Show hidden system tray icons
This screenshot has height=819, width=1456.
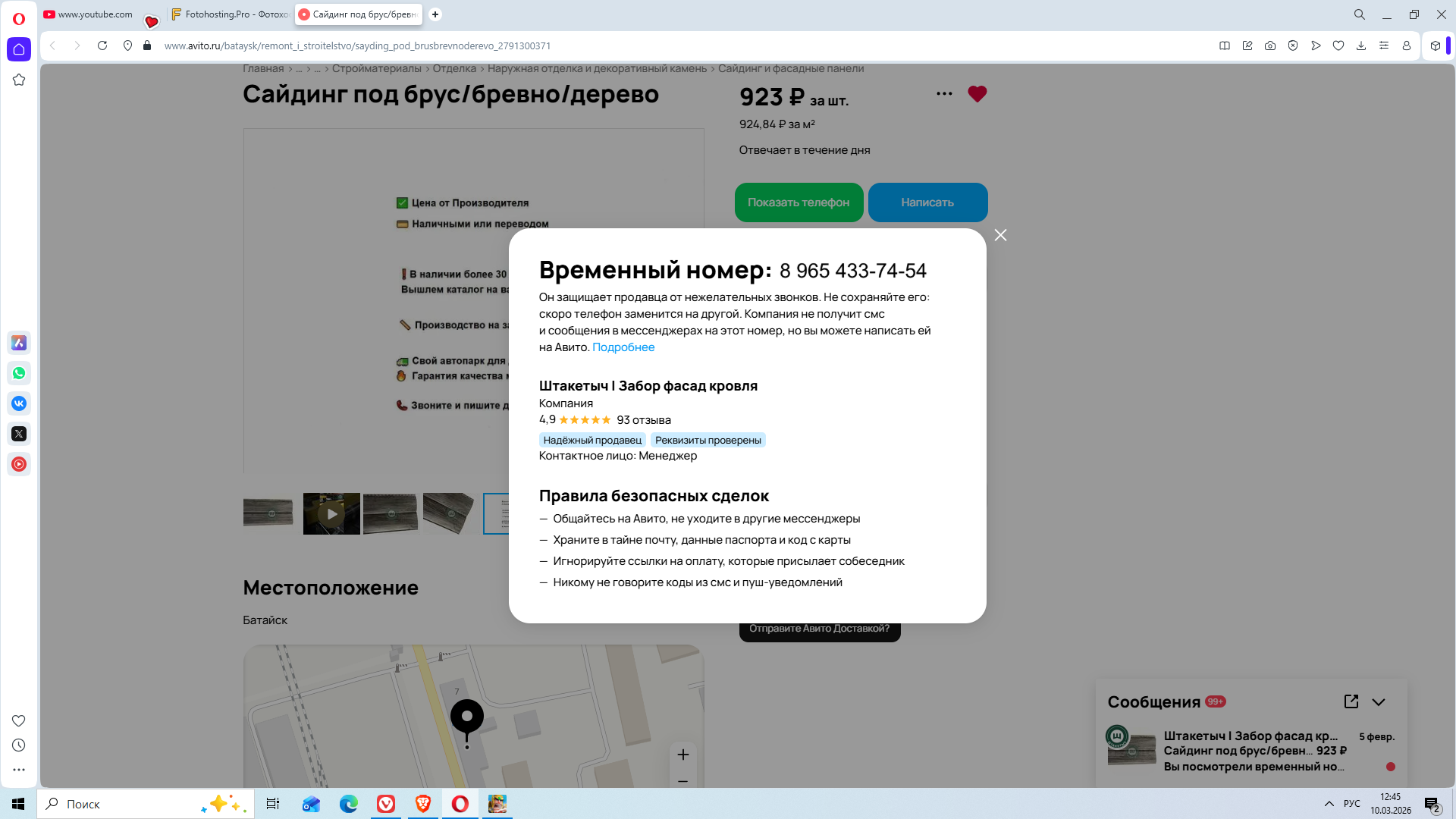tap(1329, 804)
